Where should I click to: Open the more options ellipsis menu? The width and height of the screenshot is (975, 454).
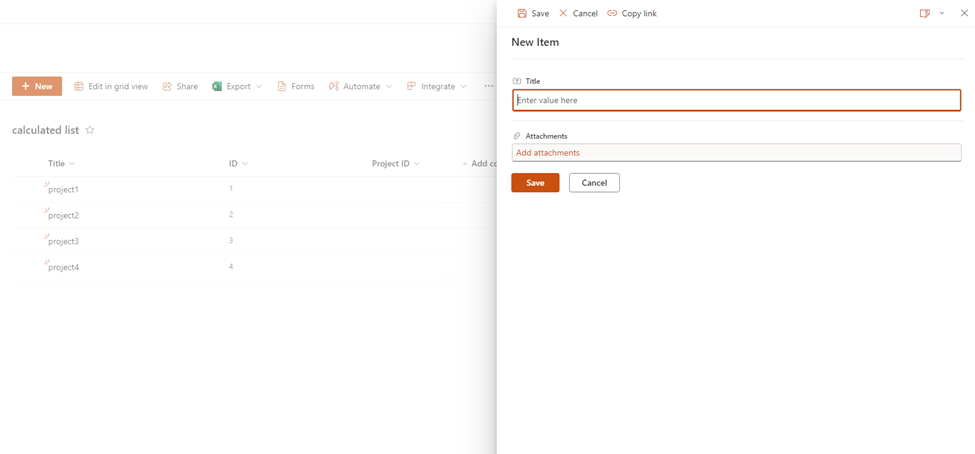click(489, 86)
